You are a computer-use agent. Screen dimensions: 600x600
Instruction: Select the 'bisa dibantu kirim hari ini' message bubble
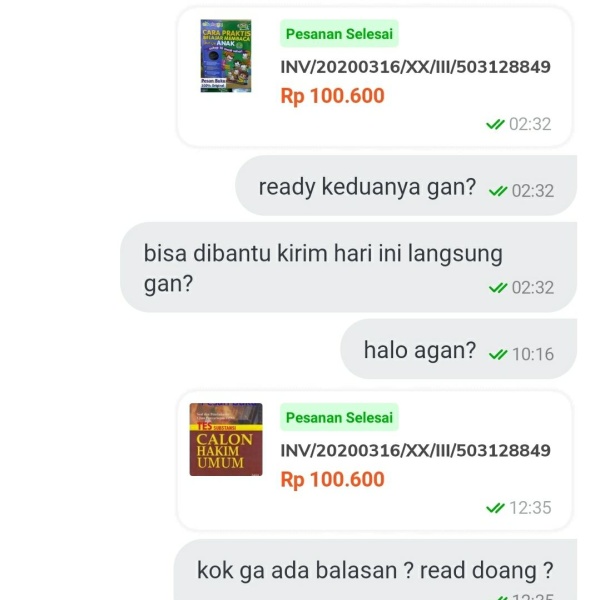click(x=349, y=267)
